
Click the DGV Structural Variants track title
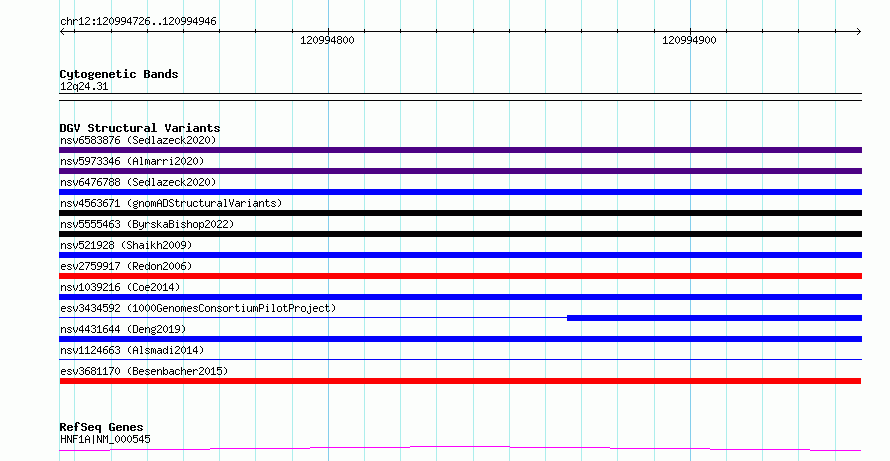(x=140, y=128)
